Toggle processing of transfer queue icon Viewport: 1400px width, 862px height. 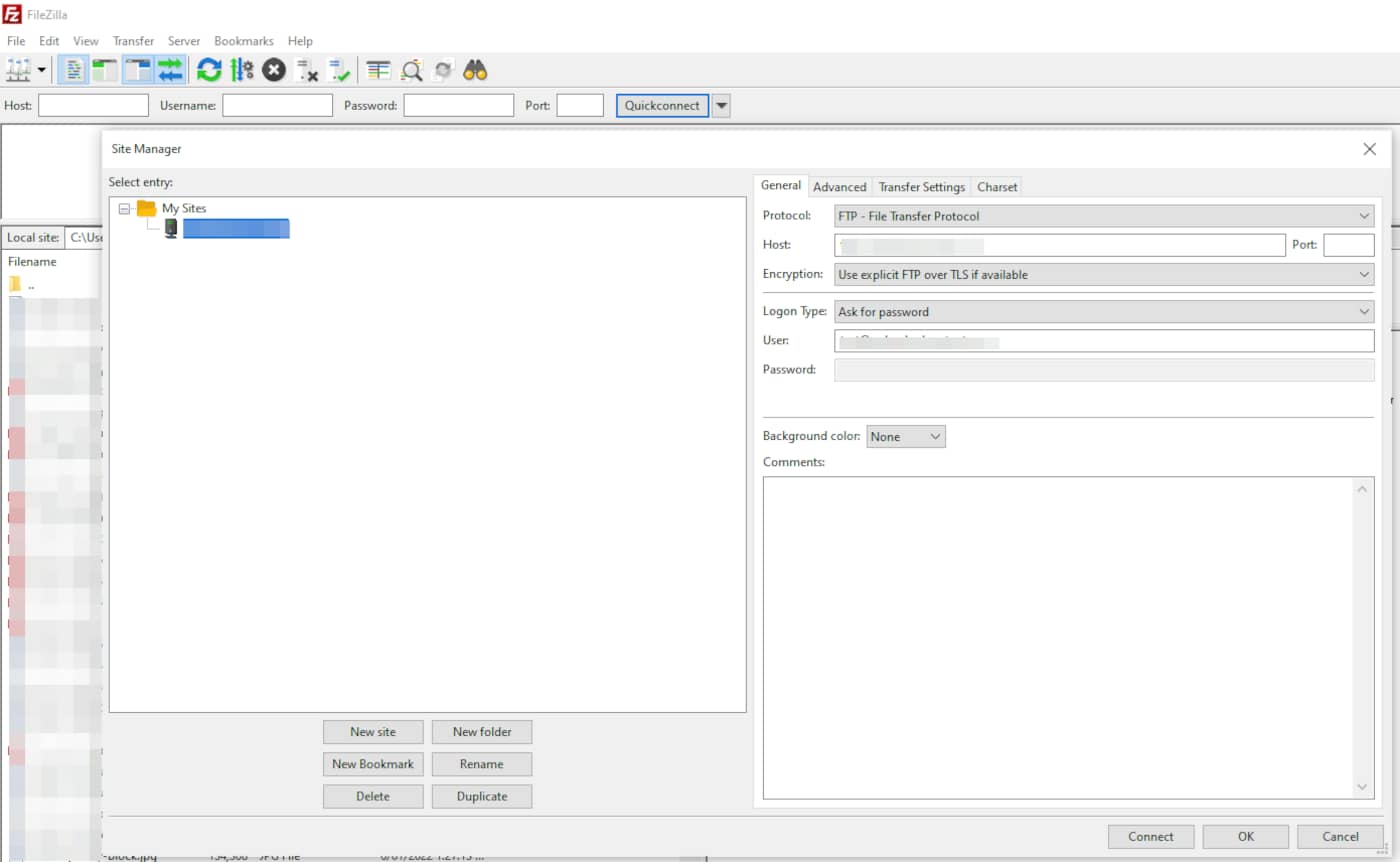tap(242, 70)
